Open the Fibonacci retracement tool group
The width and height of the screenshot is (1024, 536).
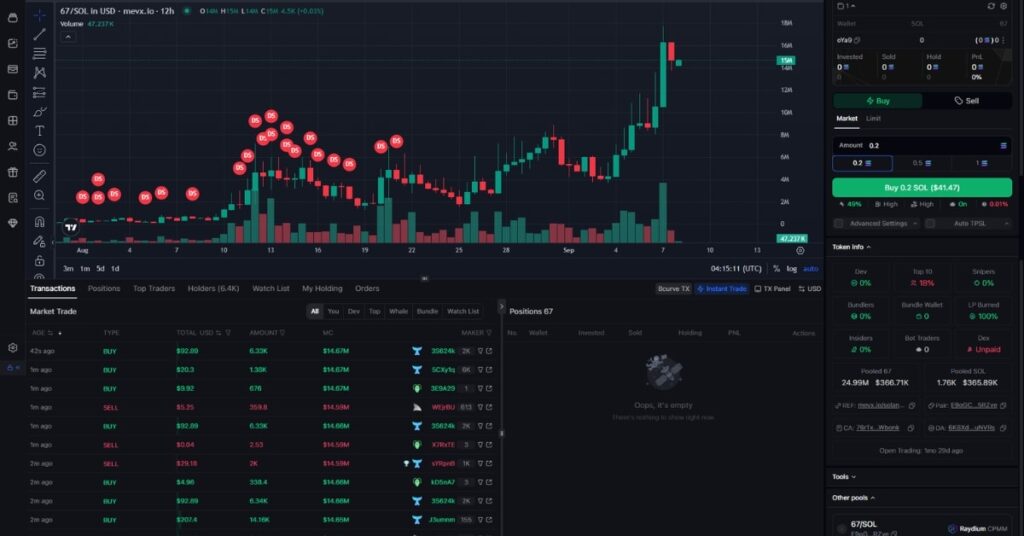(40, 54)
